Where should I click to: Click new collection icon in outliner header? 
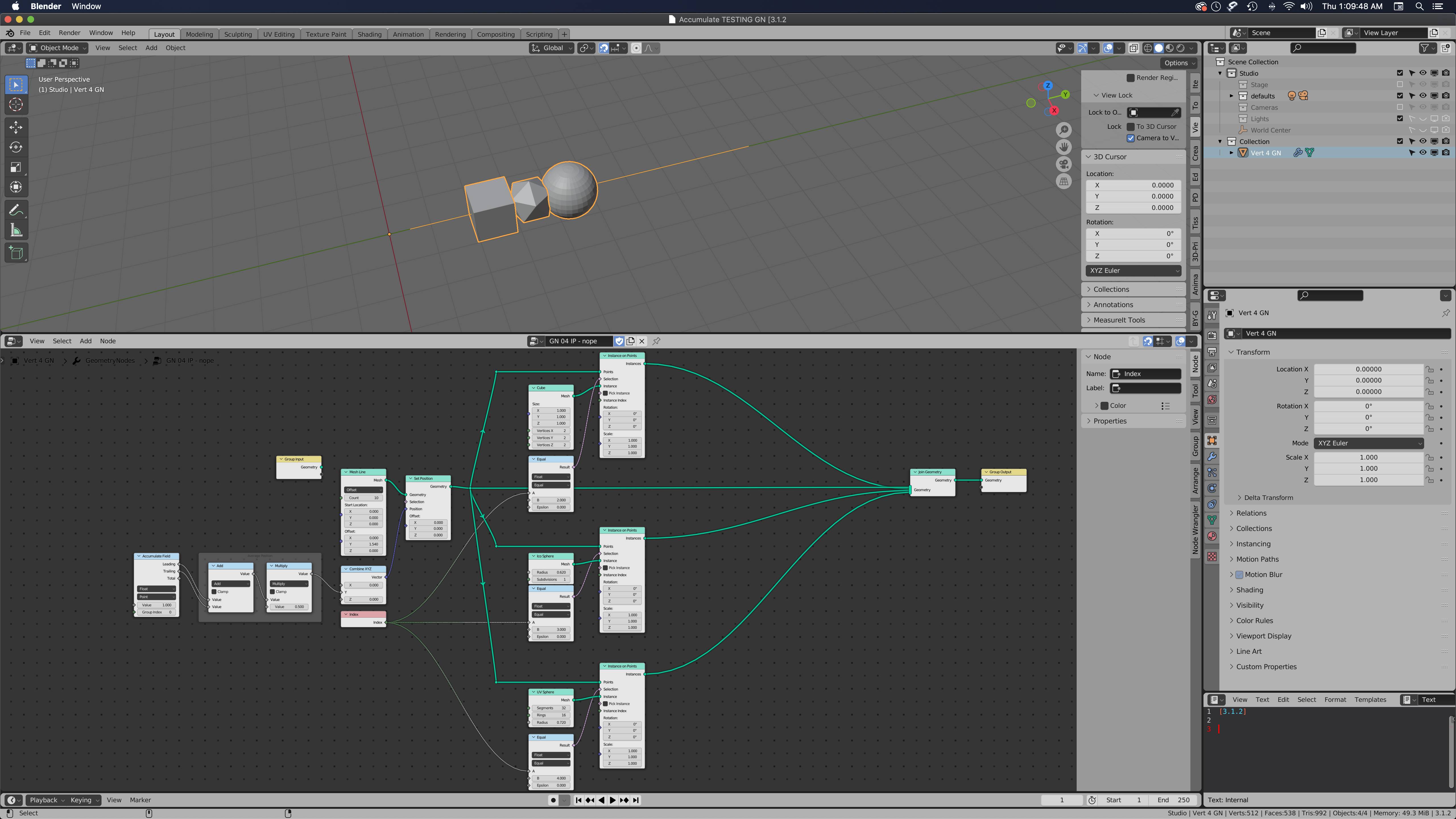1446,48
